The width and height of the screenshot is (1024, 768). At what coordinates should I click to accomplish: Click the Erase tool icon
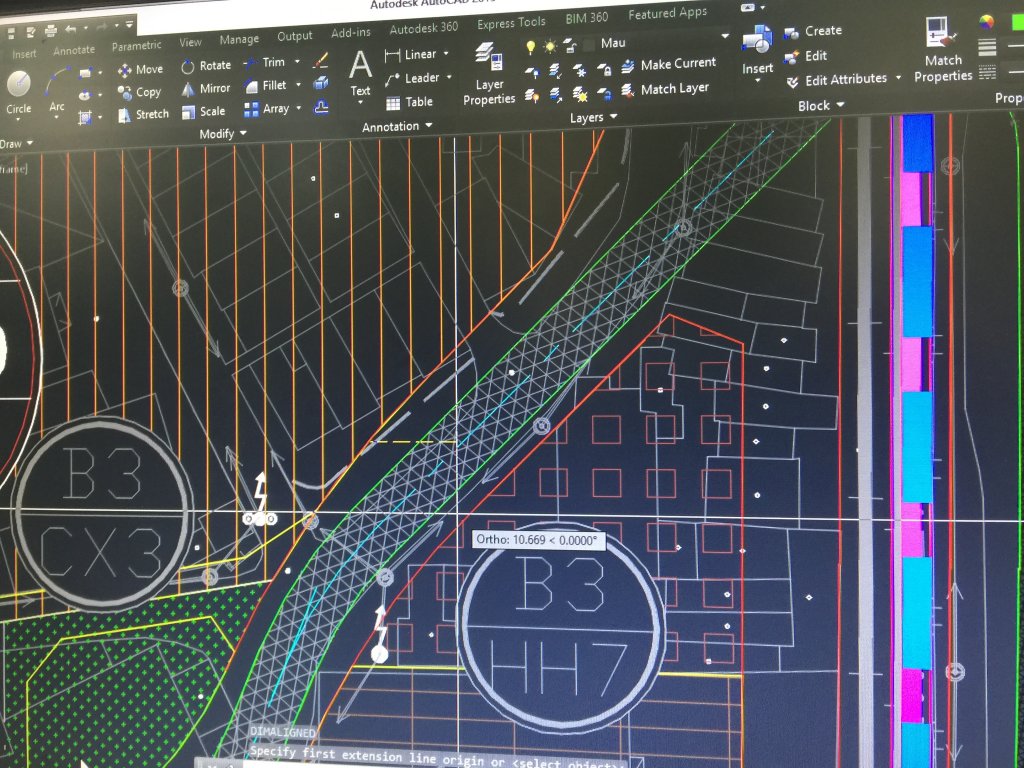tap(320, 61)
